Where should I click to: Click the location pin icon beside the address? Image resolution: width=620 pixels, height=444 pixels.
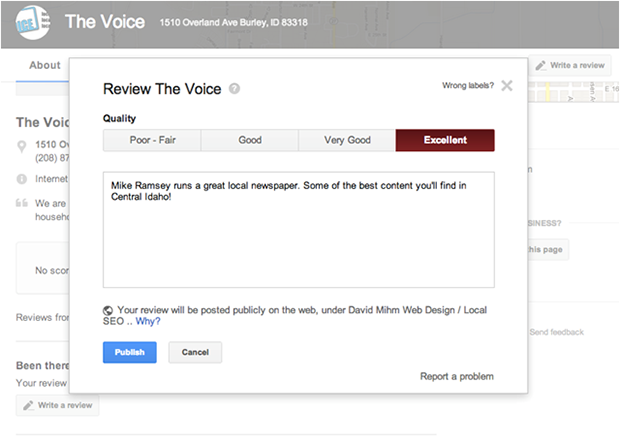pos(22,148)
